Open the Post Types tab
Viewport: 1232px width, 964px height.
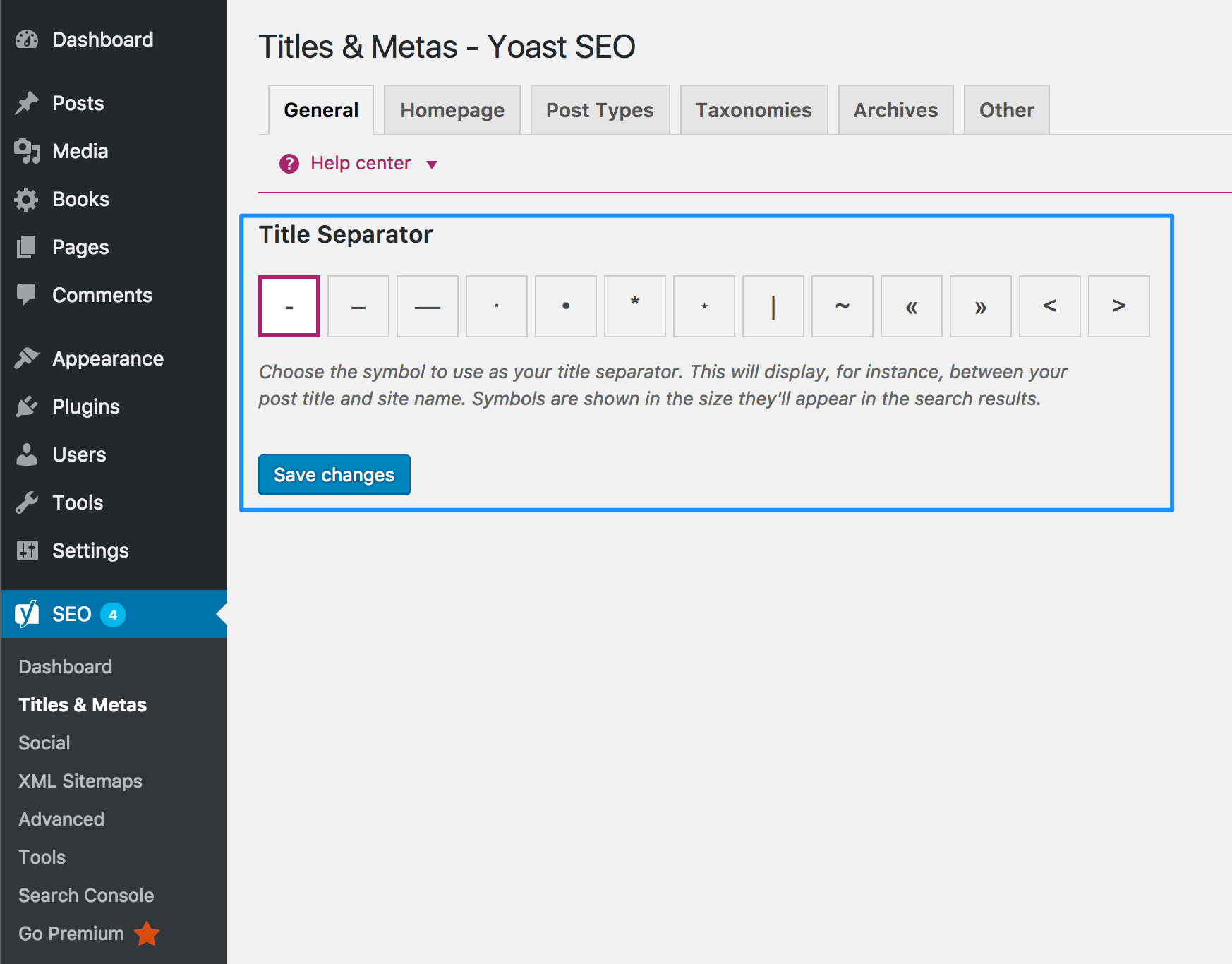[600, 110]
